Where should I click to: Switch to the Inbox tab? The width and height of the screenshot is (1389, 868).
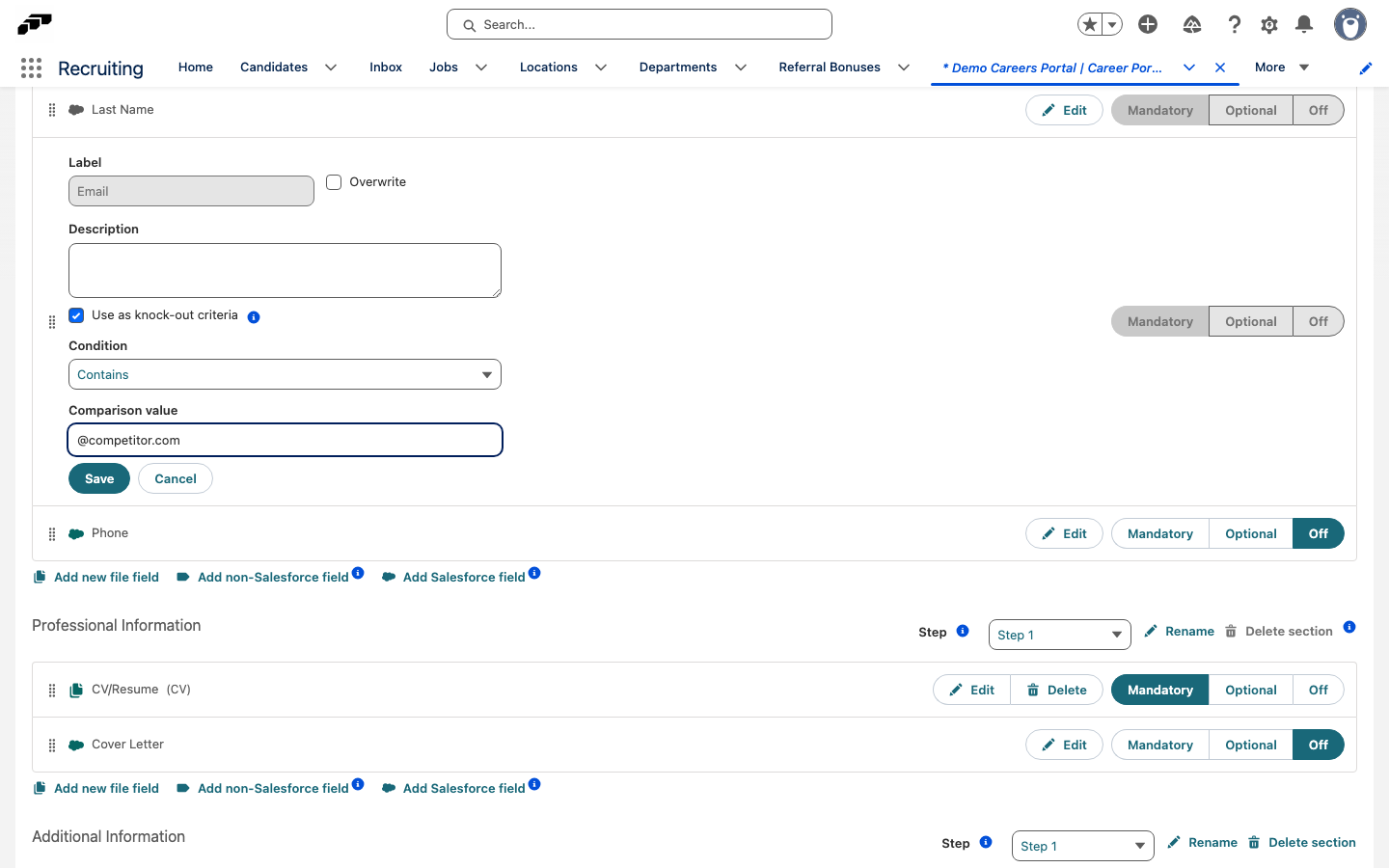(386, 68)
